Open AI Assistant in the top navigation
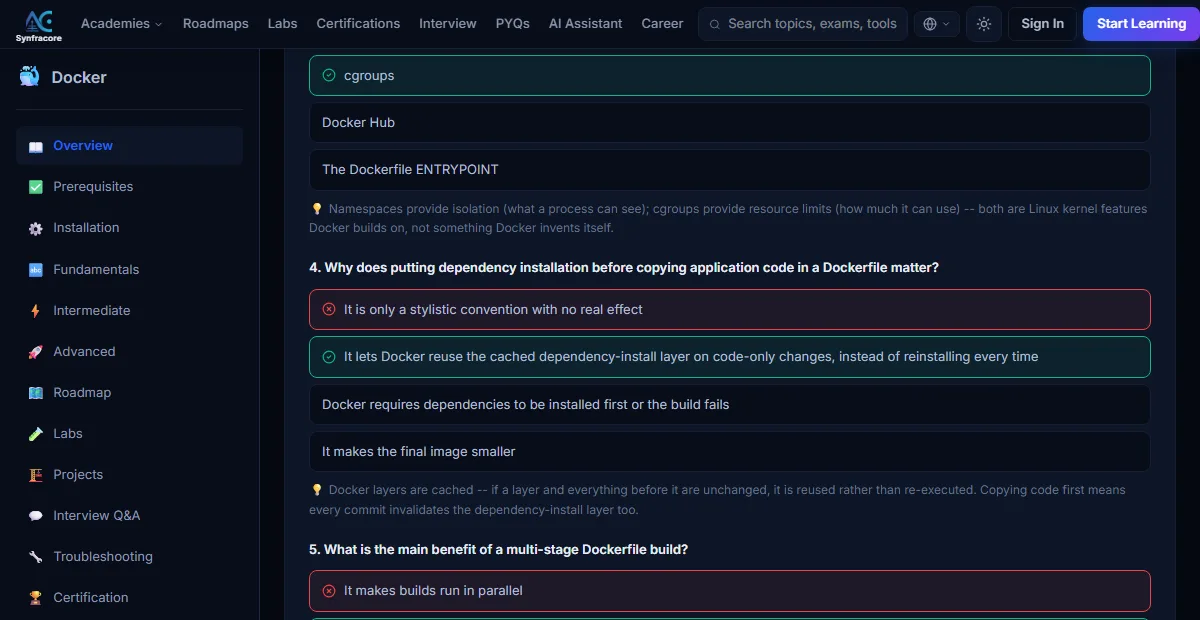 [586, 24]
